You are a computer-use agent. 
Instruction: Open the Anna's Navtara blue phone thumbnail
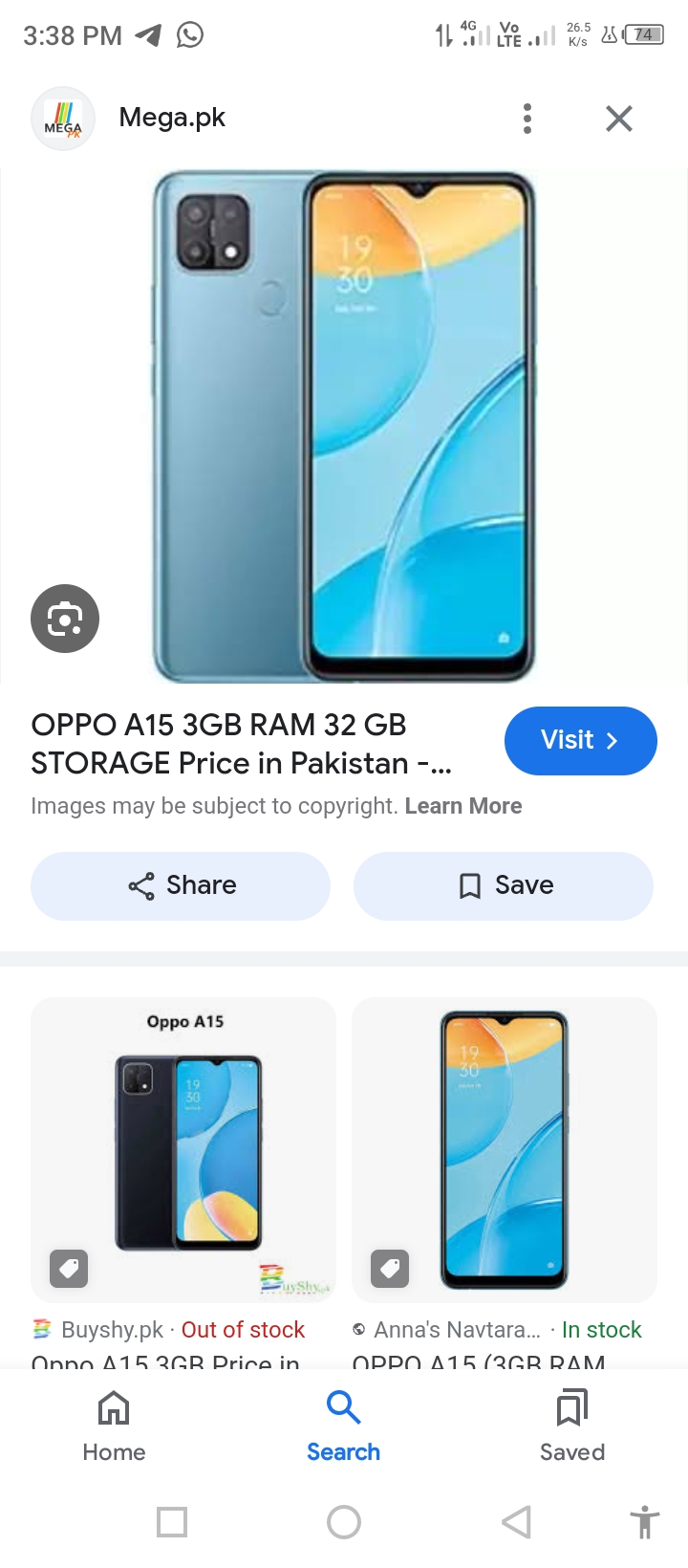pos(505,1149)
